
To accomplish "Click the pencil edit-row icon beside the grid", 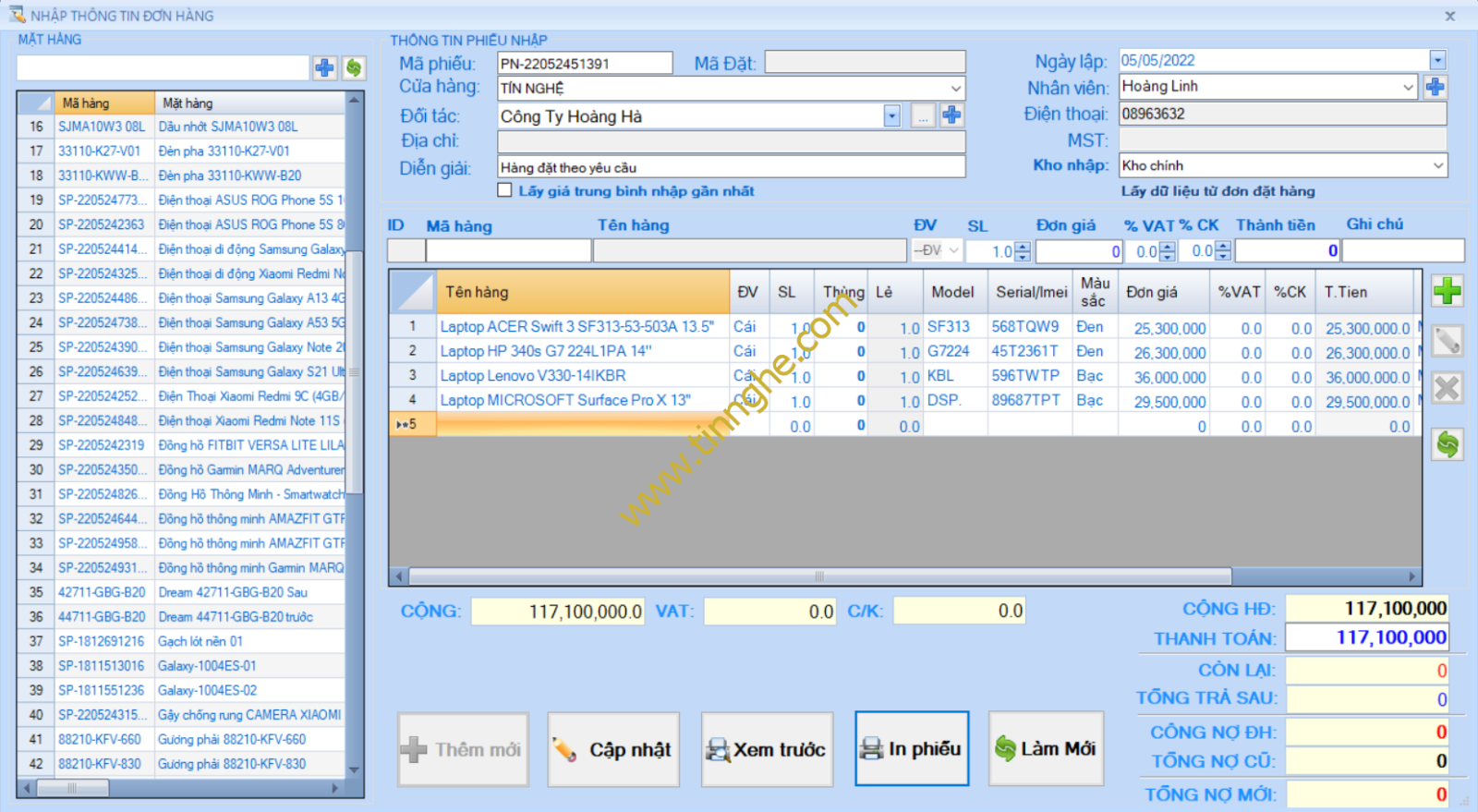I will coord(1448,341).
